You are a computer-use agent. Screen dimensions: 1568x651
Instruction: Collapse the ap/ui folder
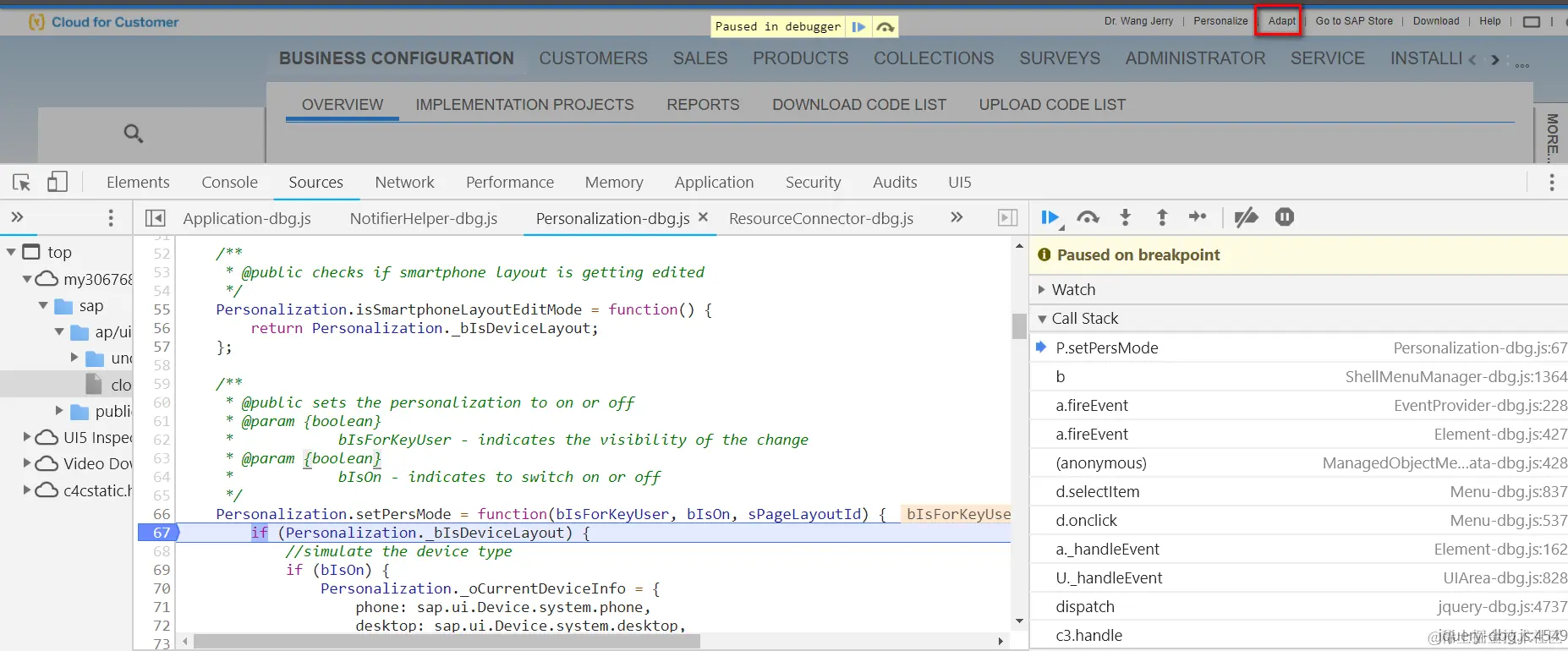(x=59, y=332)
